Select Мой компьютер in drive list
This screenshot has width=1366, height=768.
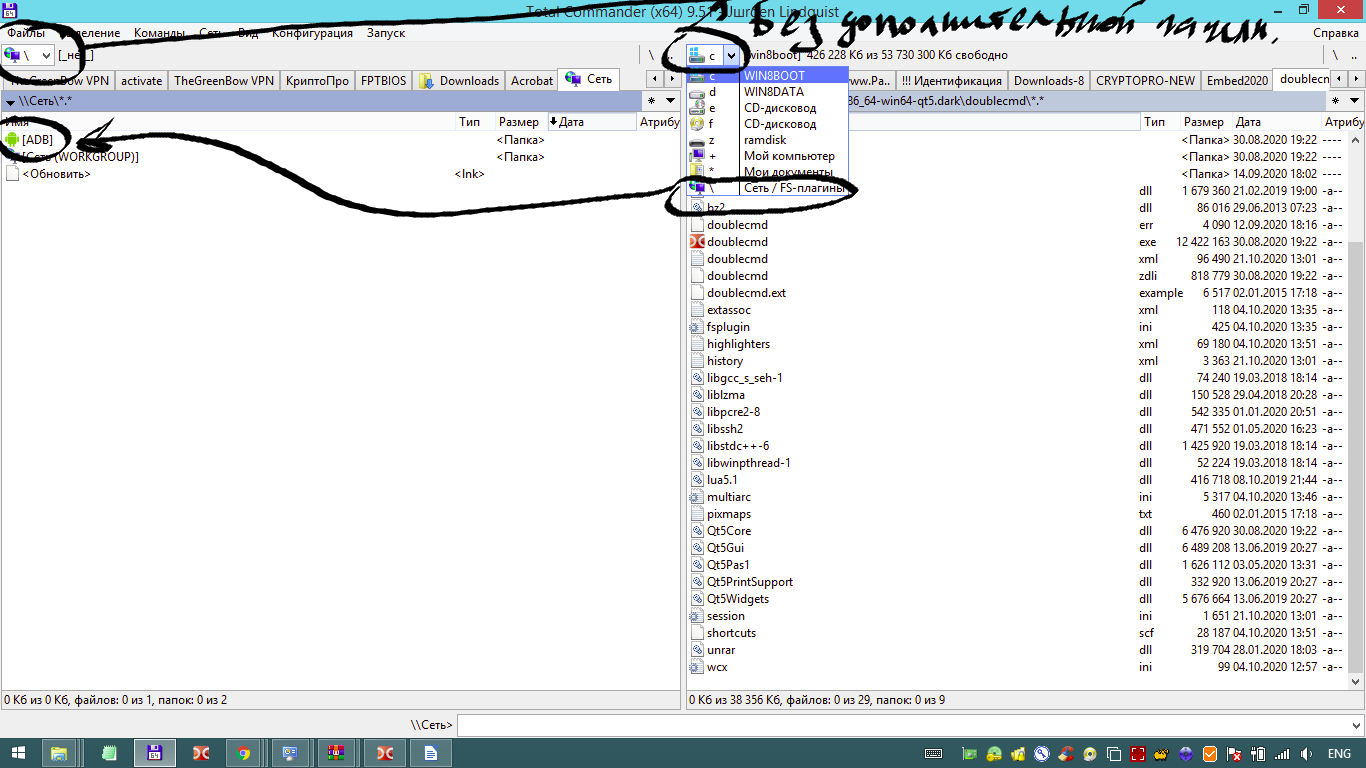pos(788,156)
